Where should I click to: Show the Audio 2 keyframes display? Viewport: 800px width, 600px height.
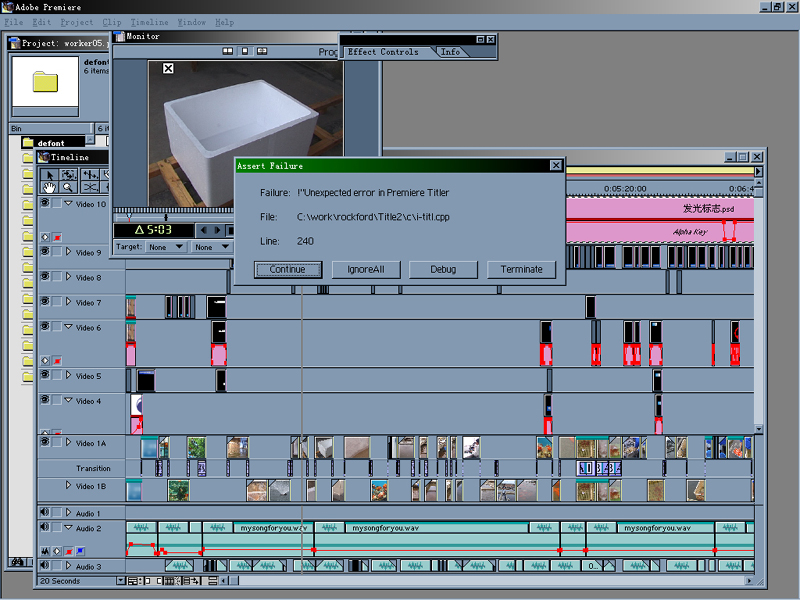[57, 551]
